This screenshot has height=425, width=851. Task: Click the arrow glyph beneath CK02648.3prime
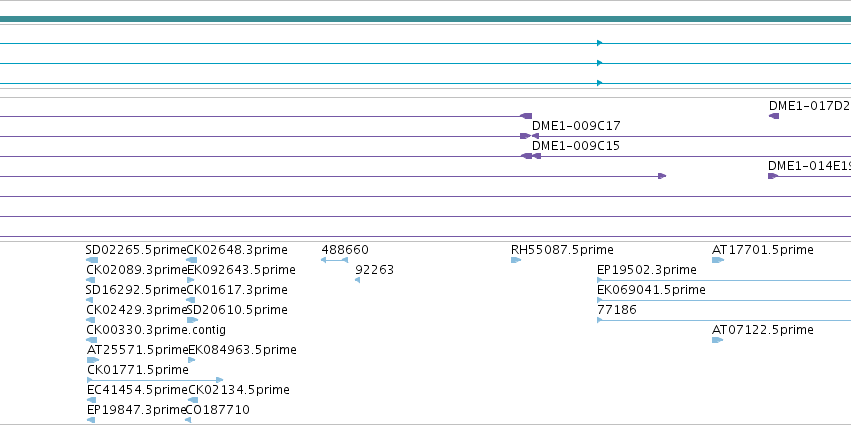tap(191, 260)
